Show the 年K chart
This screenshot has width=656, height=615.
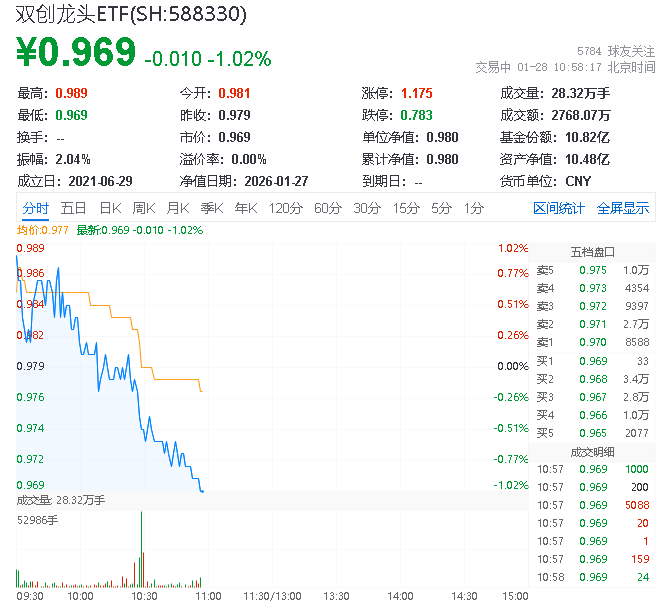[x=245, y=208]
